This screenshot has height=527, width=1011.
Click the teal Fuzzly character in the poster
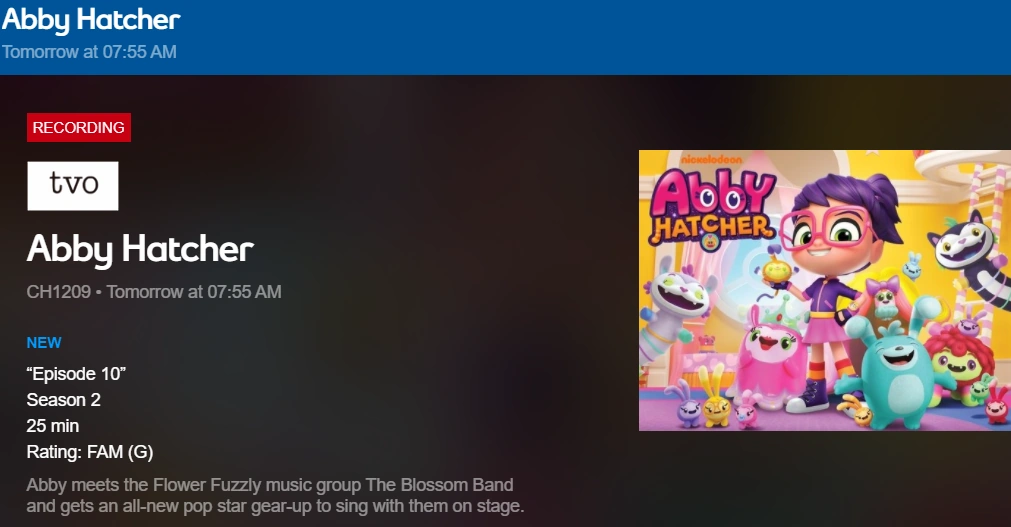(x=894, y=363)
